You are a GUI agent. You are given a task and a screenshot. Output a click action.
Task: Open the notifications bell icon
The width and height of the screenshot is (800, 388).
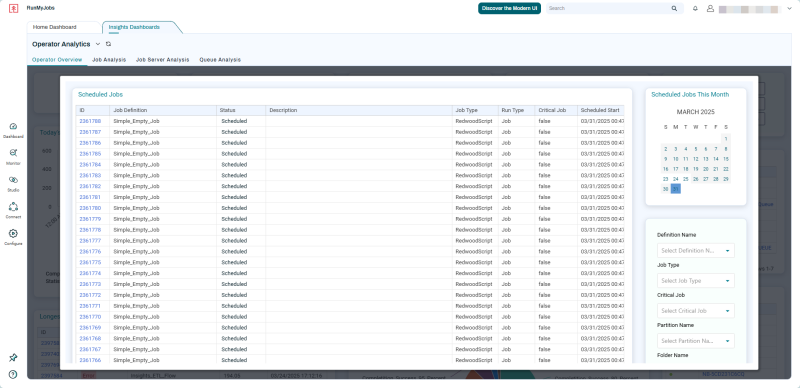(695, 8)
